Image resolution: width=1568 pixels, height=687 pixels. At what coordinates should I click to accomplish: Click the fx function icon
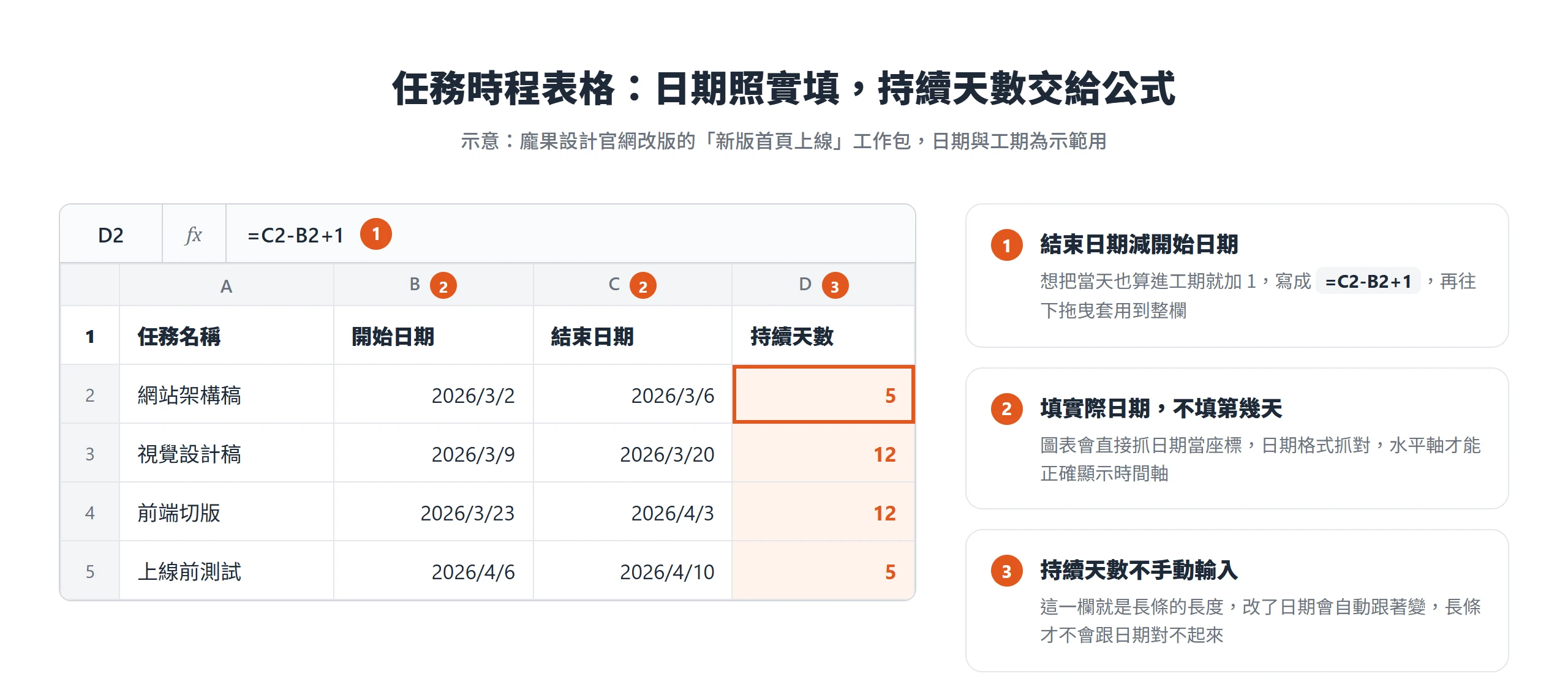point(194,235)
